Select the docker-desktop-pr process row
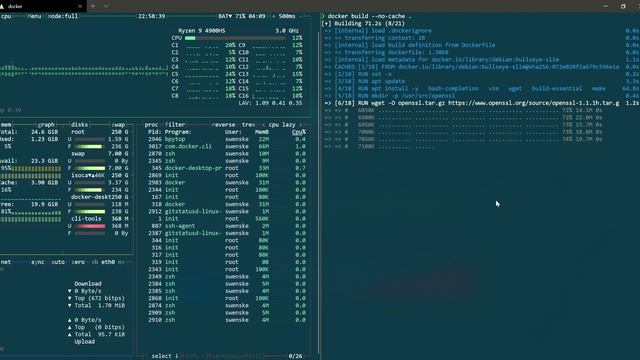The width and height of the screenshot is (640, 360). point(227,168)
